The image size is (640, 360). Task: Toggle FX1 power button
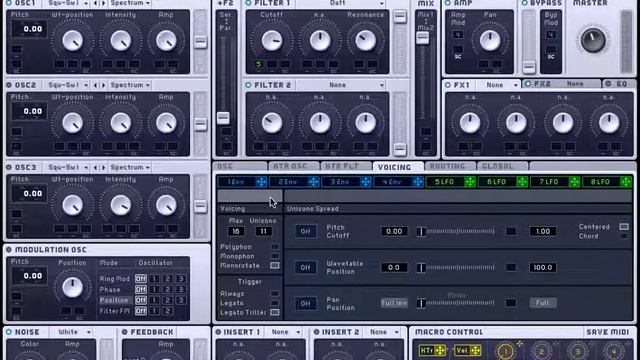(448, 85)
